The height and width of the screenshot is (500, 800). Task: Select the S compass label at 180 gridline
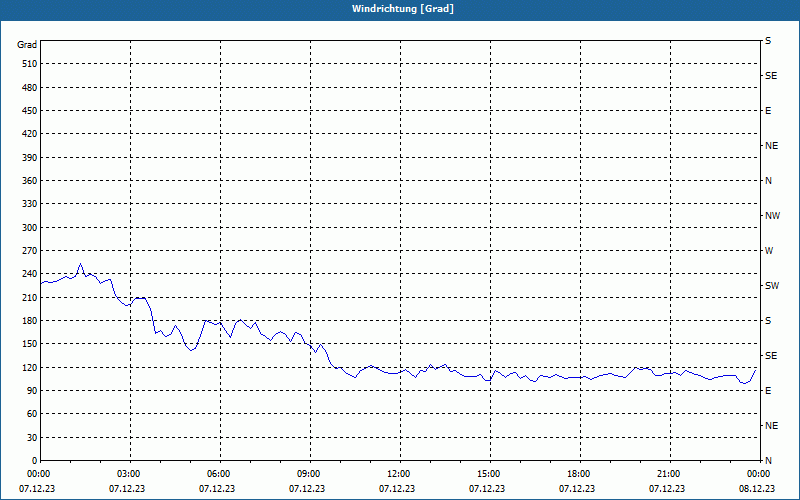(x=768, y=320)
